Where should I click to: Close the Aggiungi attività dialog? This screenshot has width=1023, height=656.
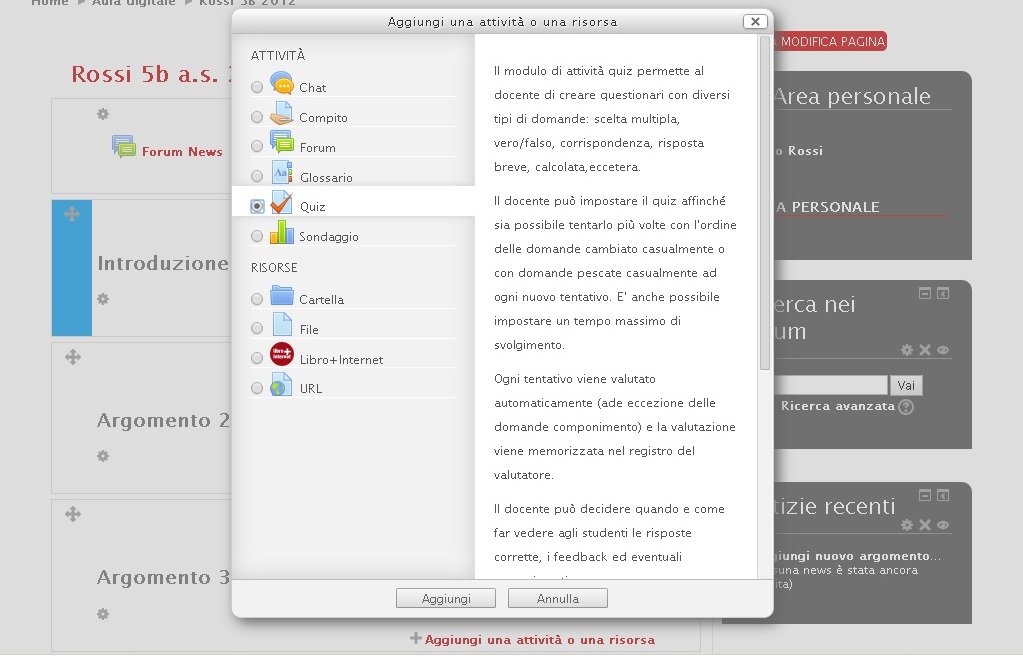pyautogui.click(x=757, y=21)
